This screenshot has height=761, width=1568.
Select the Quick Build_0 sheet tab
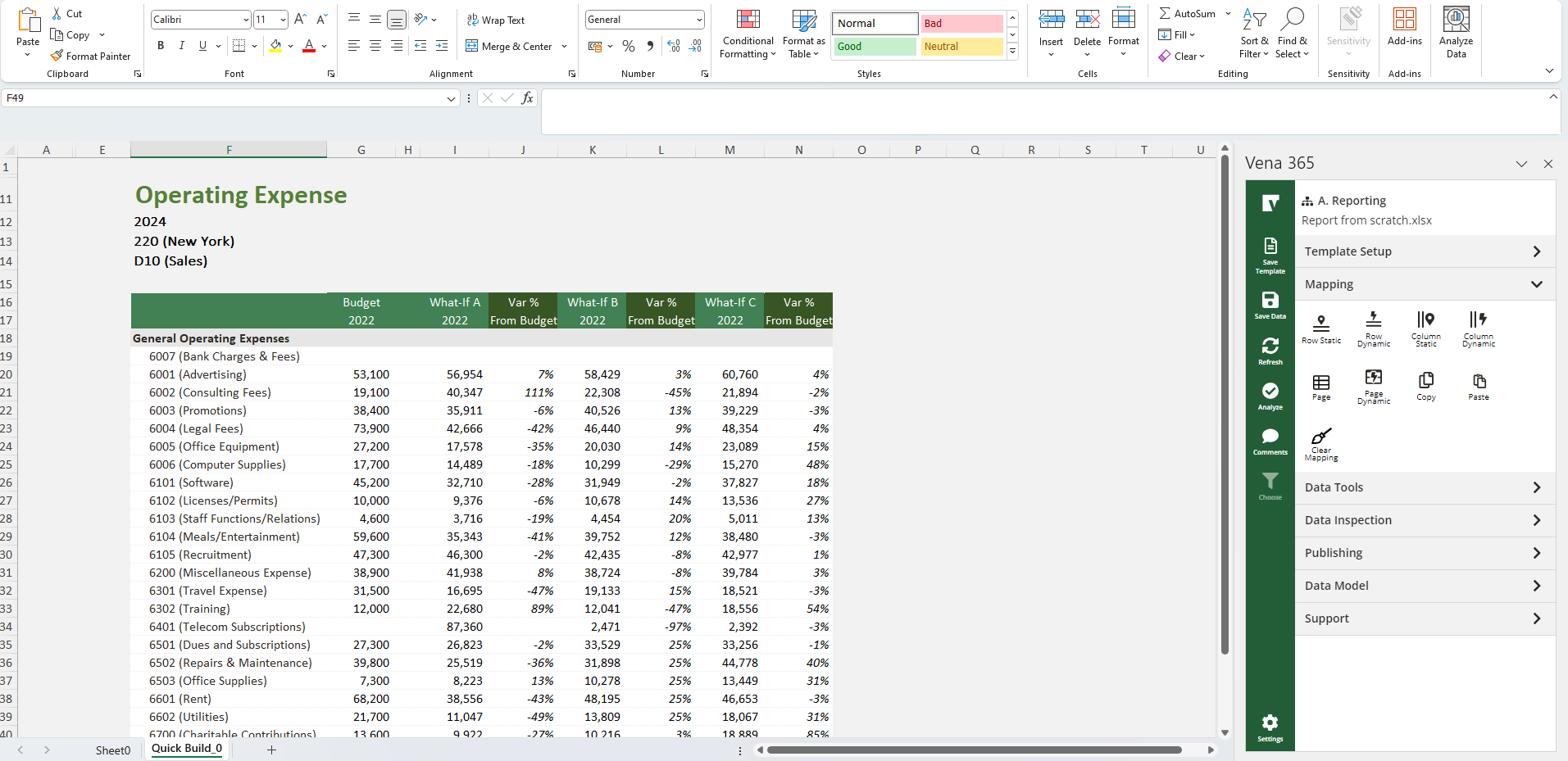186,748
